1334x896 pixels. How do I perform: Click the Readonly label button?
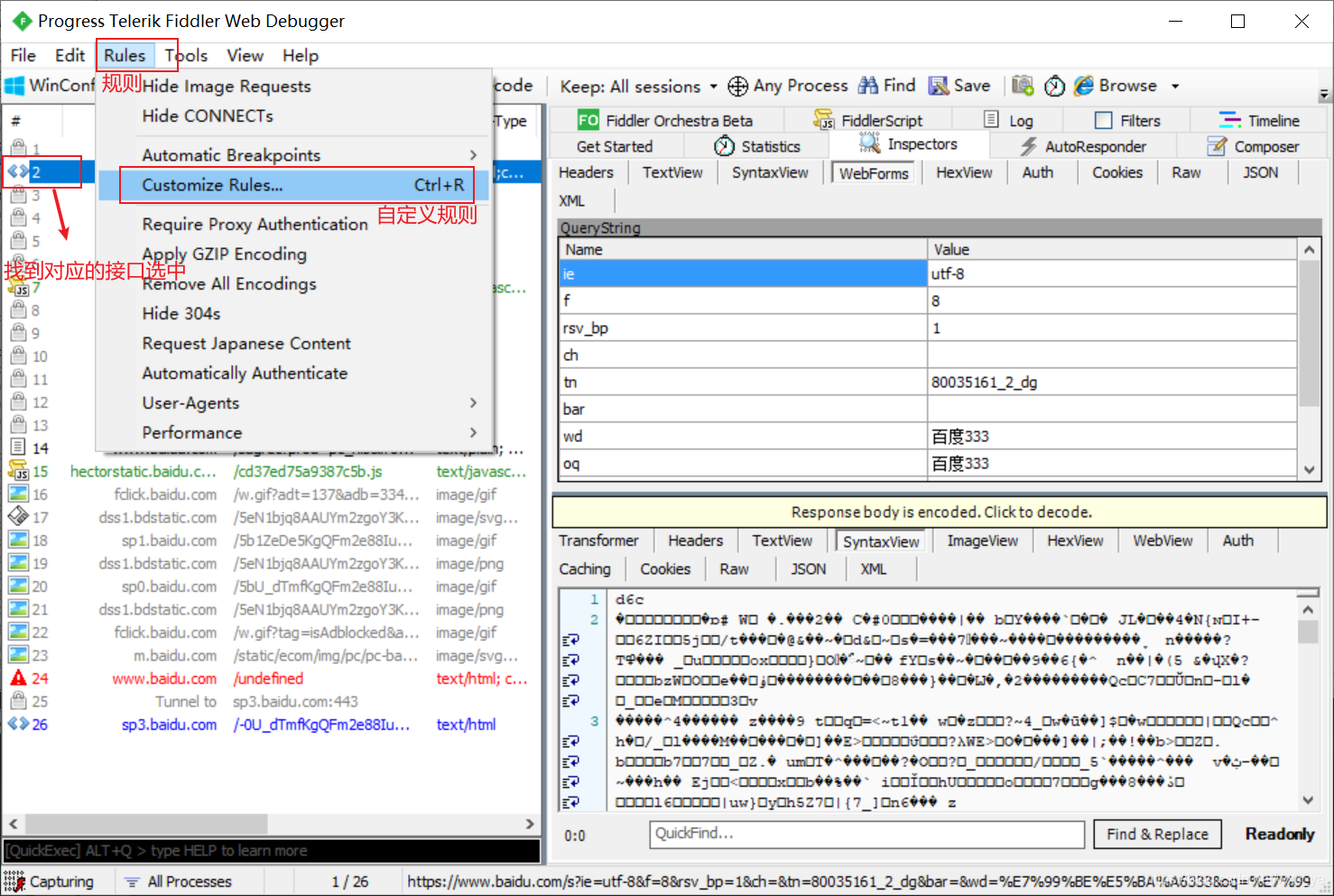click(x=1279, y=835)
